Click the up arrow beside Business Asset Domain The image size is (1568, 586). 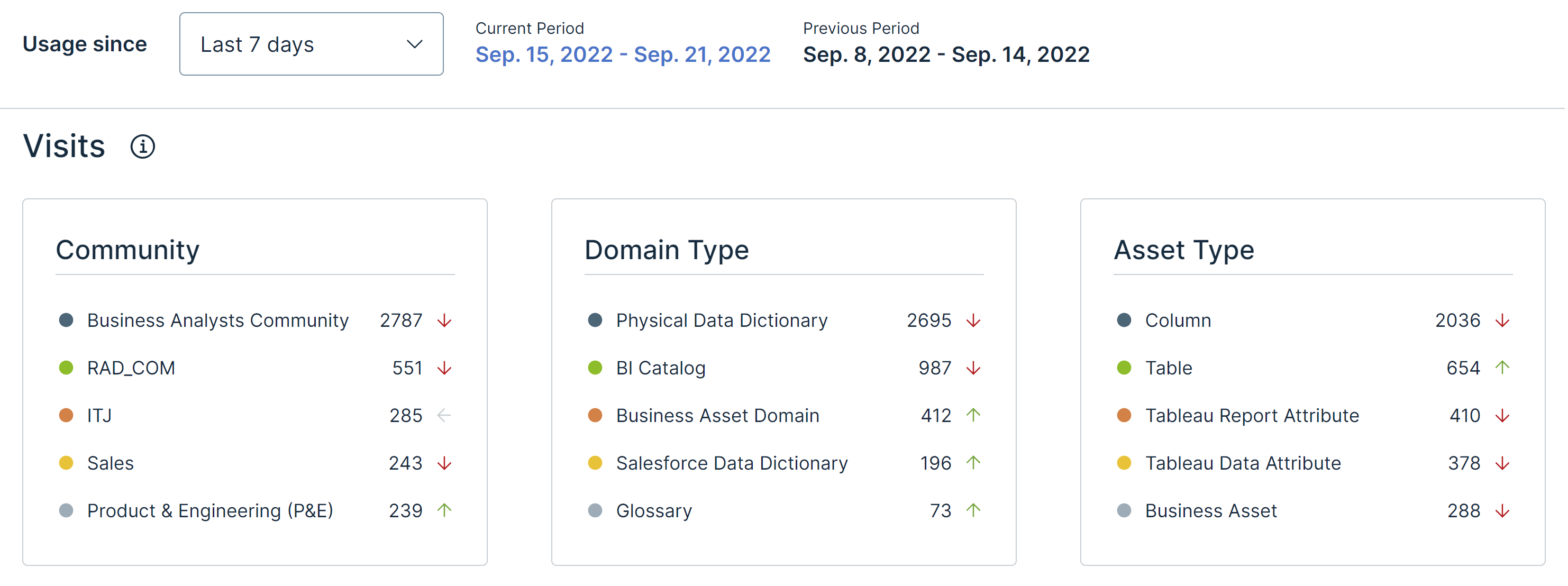point(973,415)
